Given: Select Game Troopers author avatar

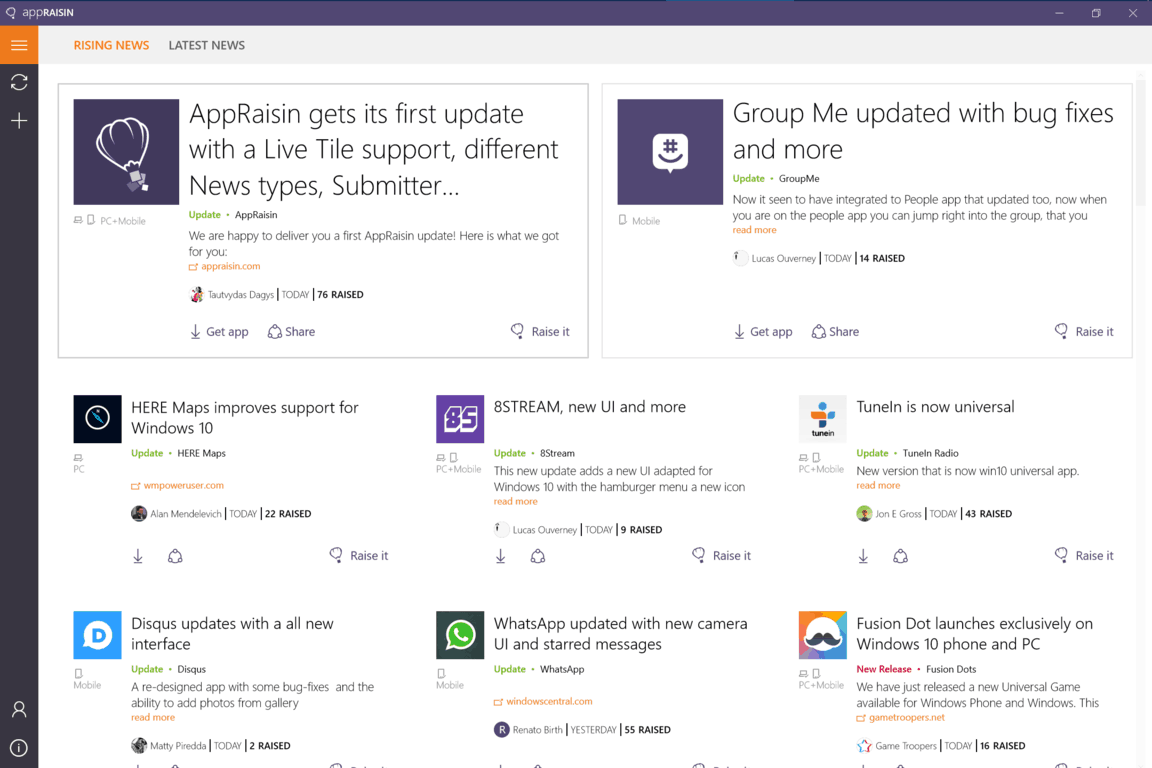Looking at the screenshot, I should click(864, 746).
